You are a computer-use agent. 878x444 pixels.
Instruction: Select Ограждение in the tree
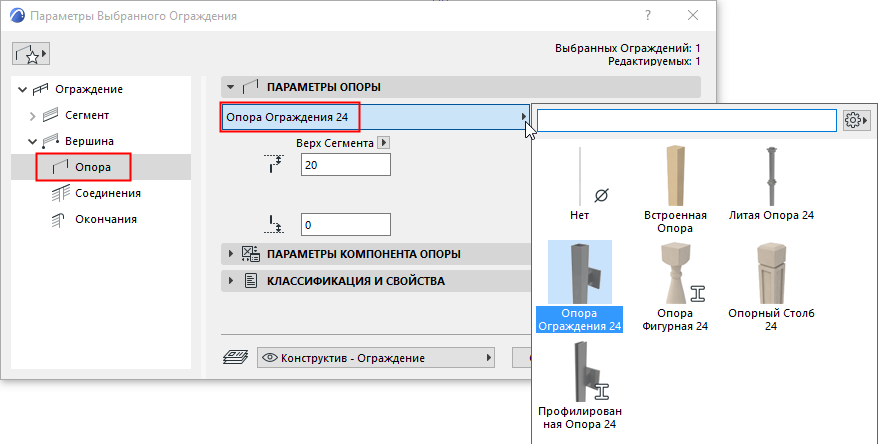[x=88, y=89]
